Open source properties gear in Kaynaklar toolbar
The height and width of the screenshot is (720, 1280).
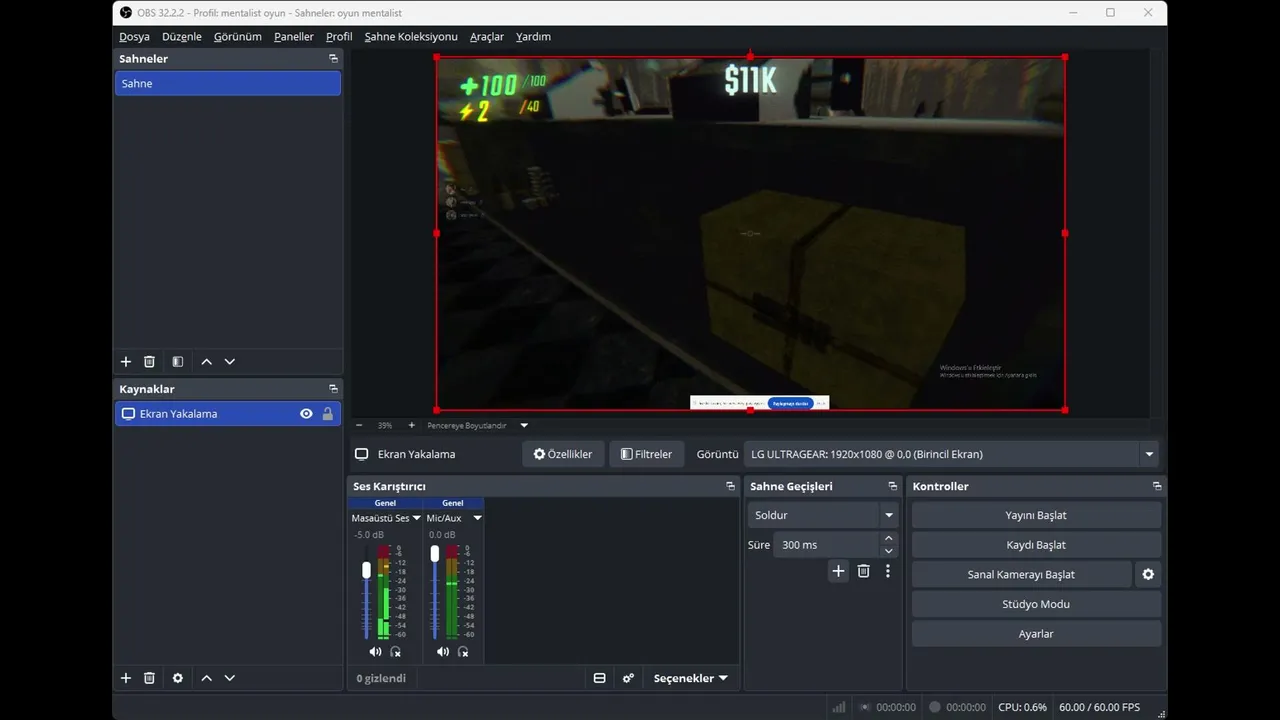point(178,678)
